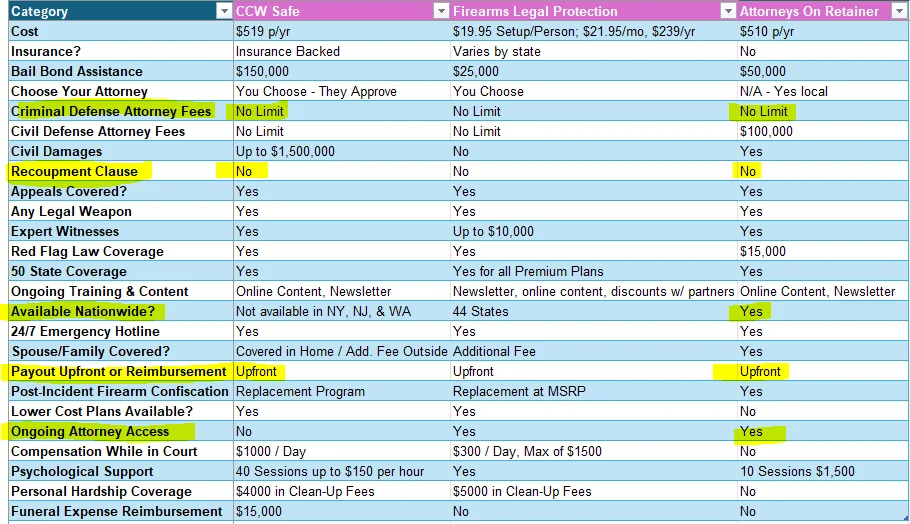Select the Attorneys On Retainer header cell
This screenshot has height=524, width=910.
pos(822,11)
